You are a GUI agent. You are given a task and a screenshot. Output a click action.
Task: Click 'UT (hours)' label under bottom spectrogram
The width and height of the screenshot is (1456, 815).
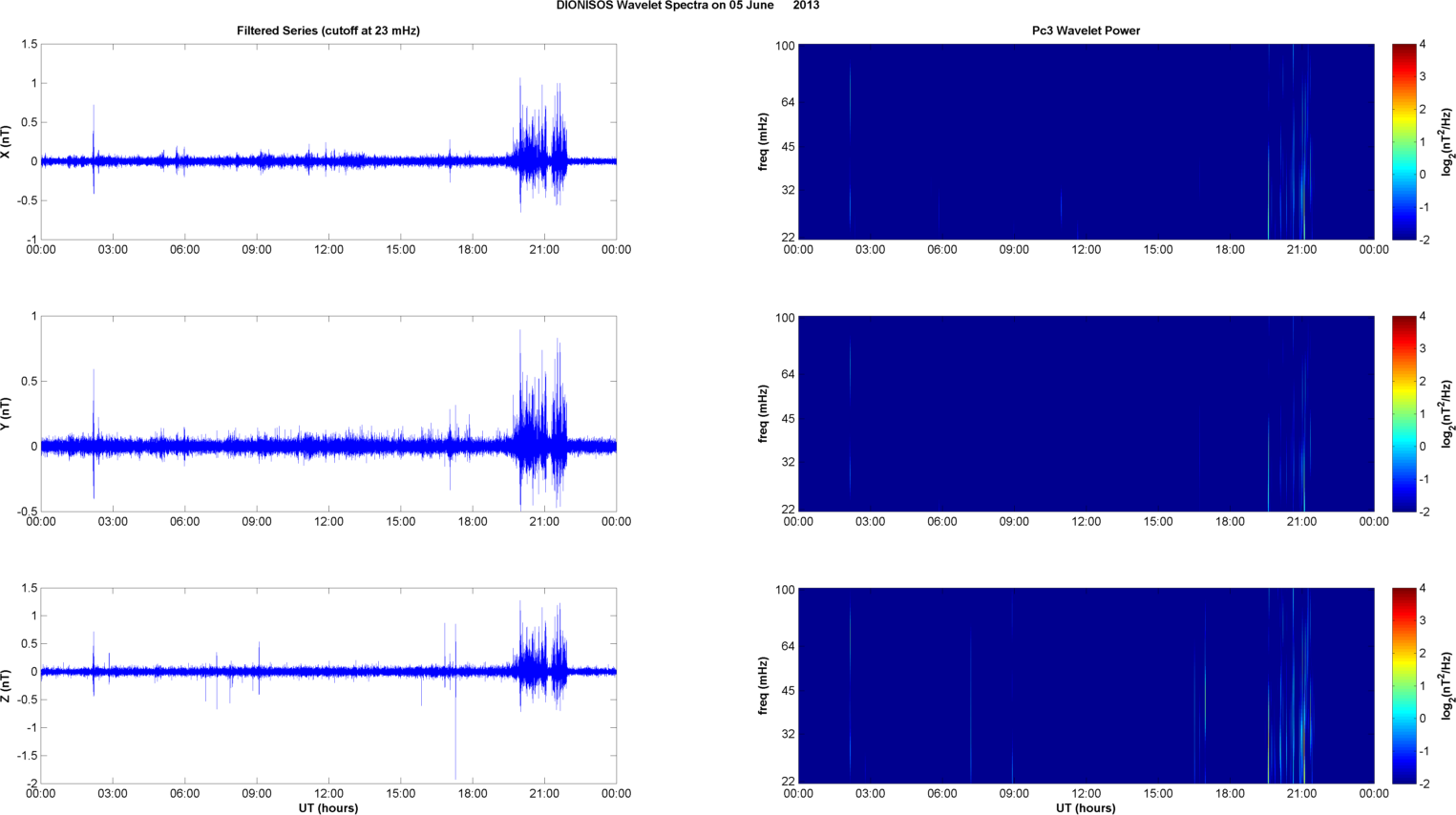[1086, 807]
